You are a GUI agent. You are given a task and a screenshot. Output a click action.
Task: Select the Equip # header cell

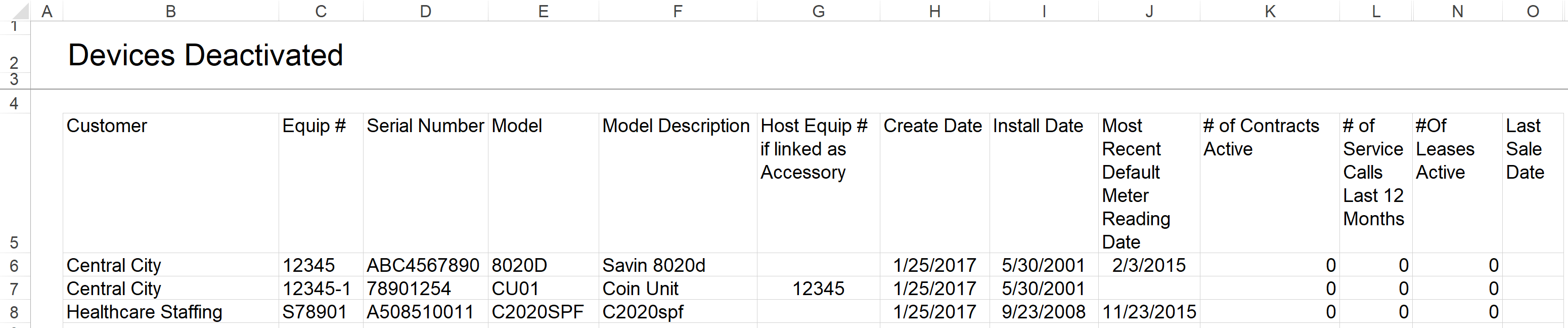click(x=321, y=183)
